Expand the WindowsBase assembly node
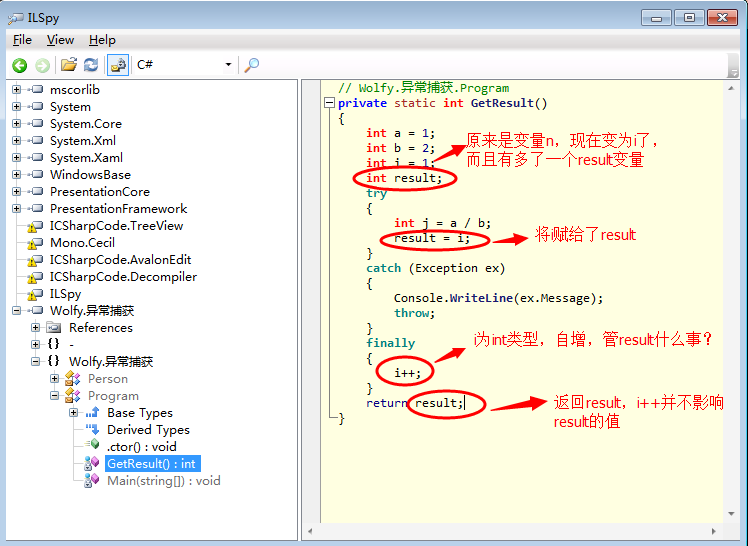 [16, 175]
